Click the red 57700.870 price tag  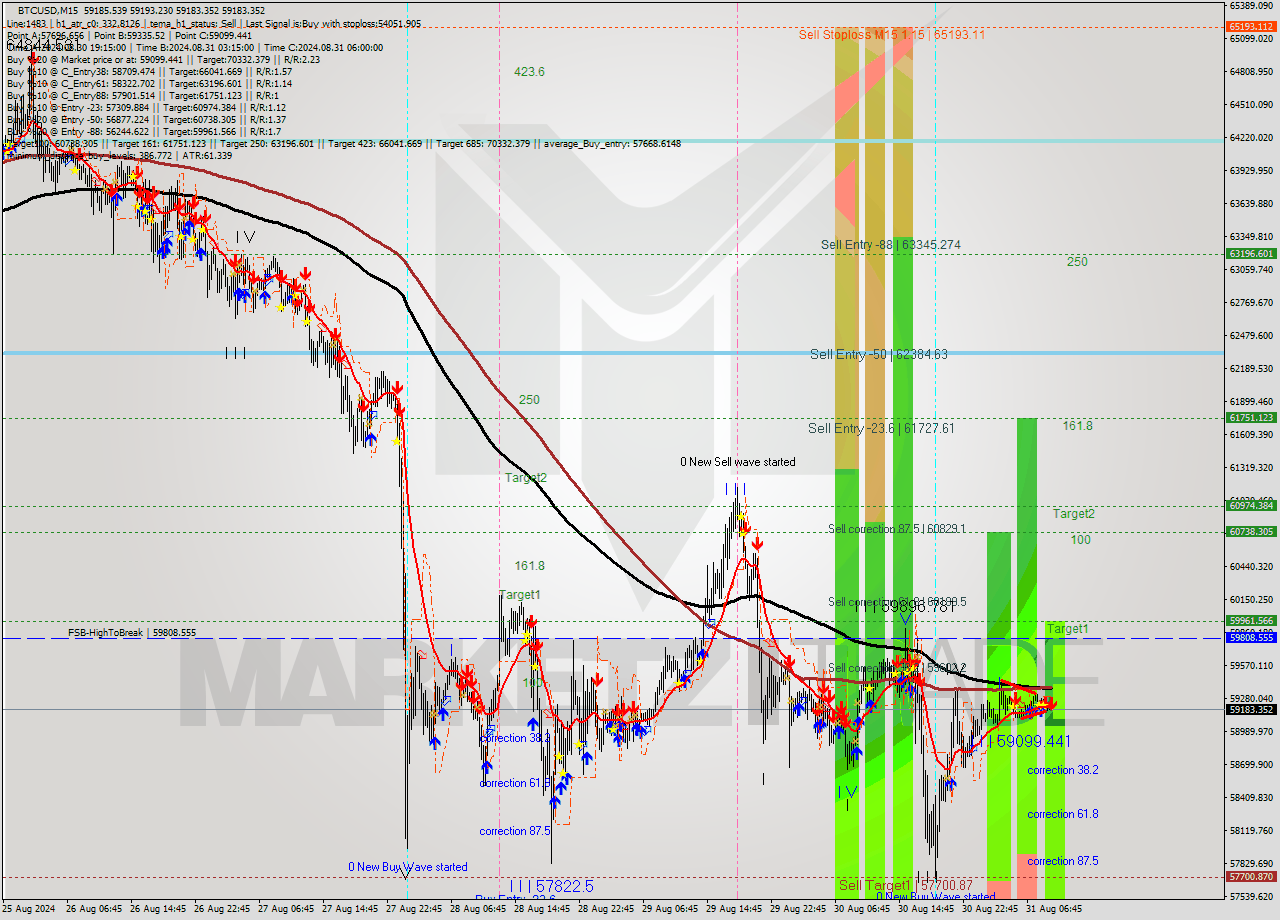[x=1251, y=876]
